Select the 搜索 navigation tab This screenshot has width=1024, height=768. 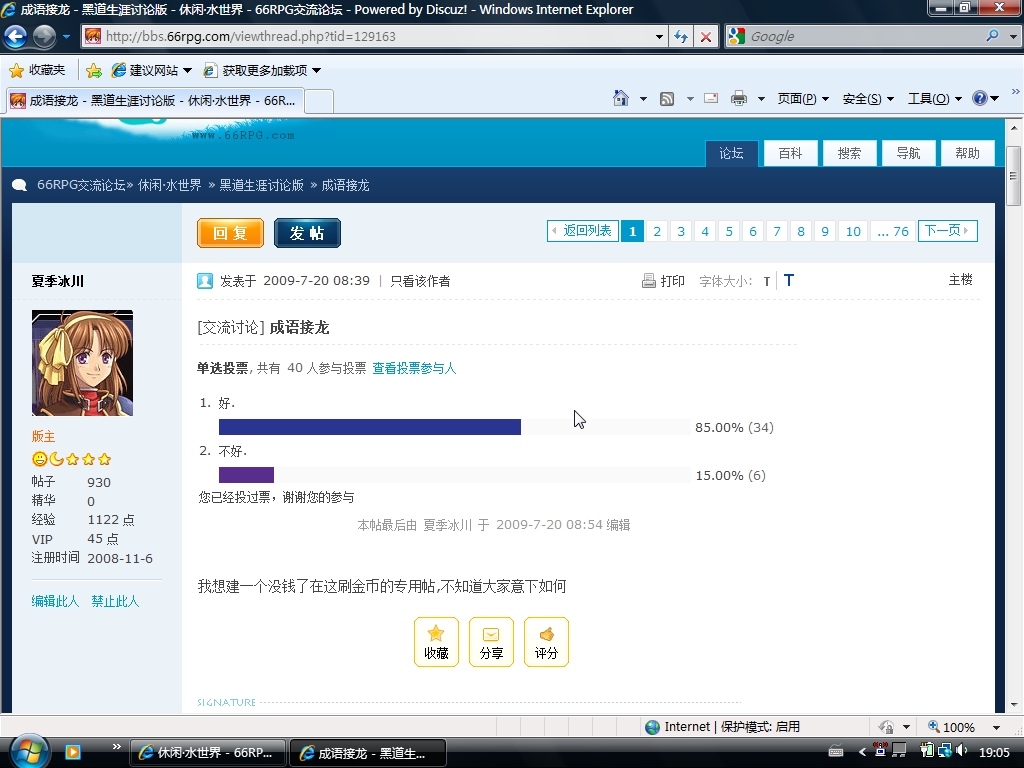tap(849, 153)
